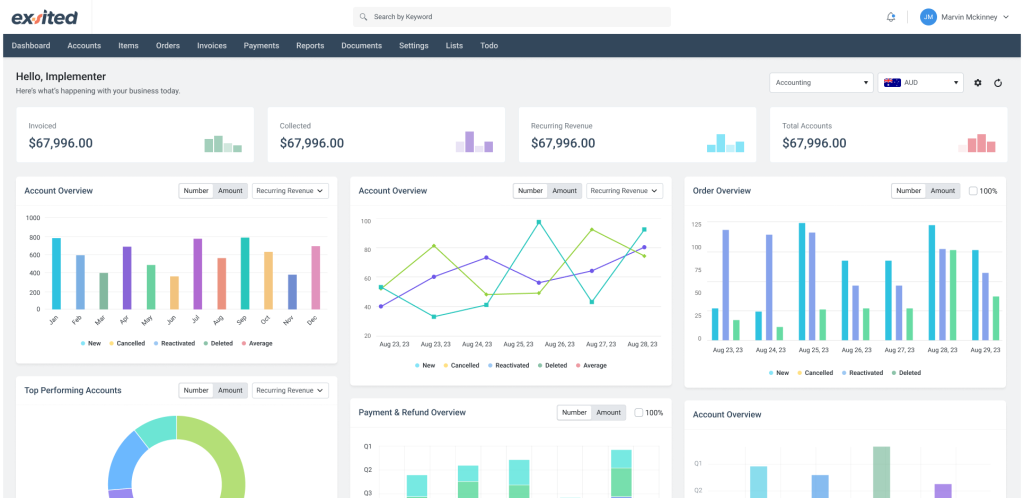1024x498 pixels.
Task: Click the notification bell icon
Action: tap(891, 17)
